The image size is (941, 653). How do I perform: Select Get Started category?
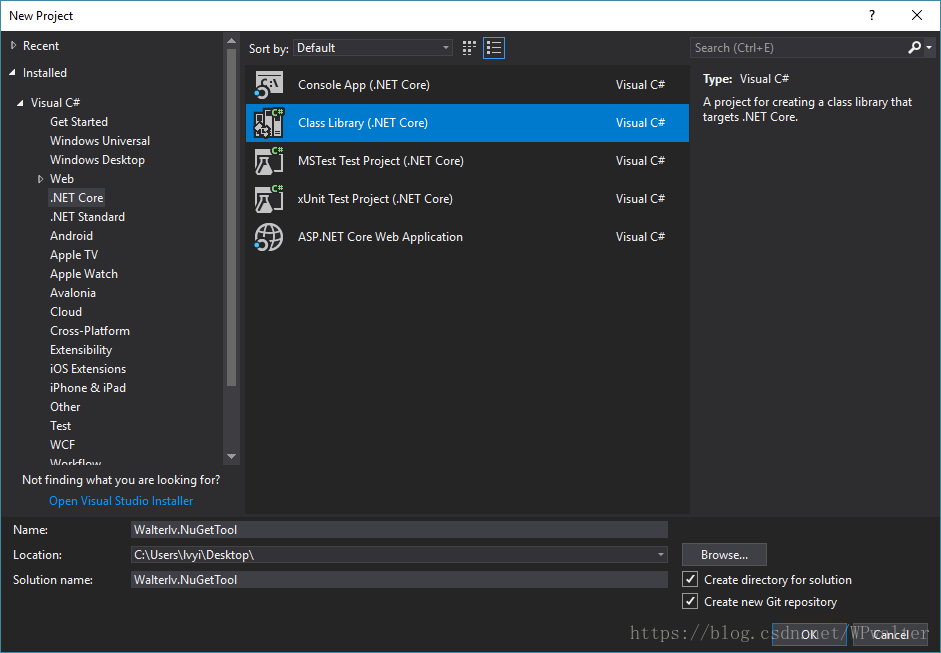(x=79, y=122)
